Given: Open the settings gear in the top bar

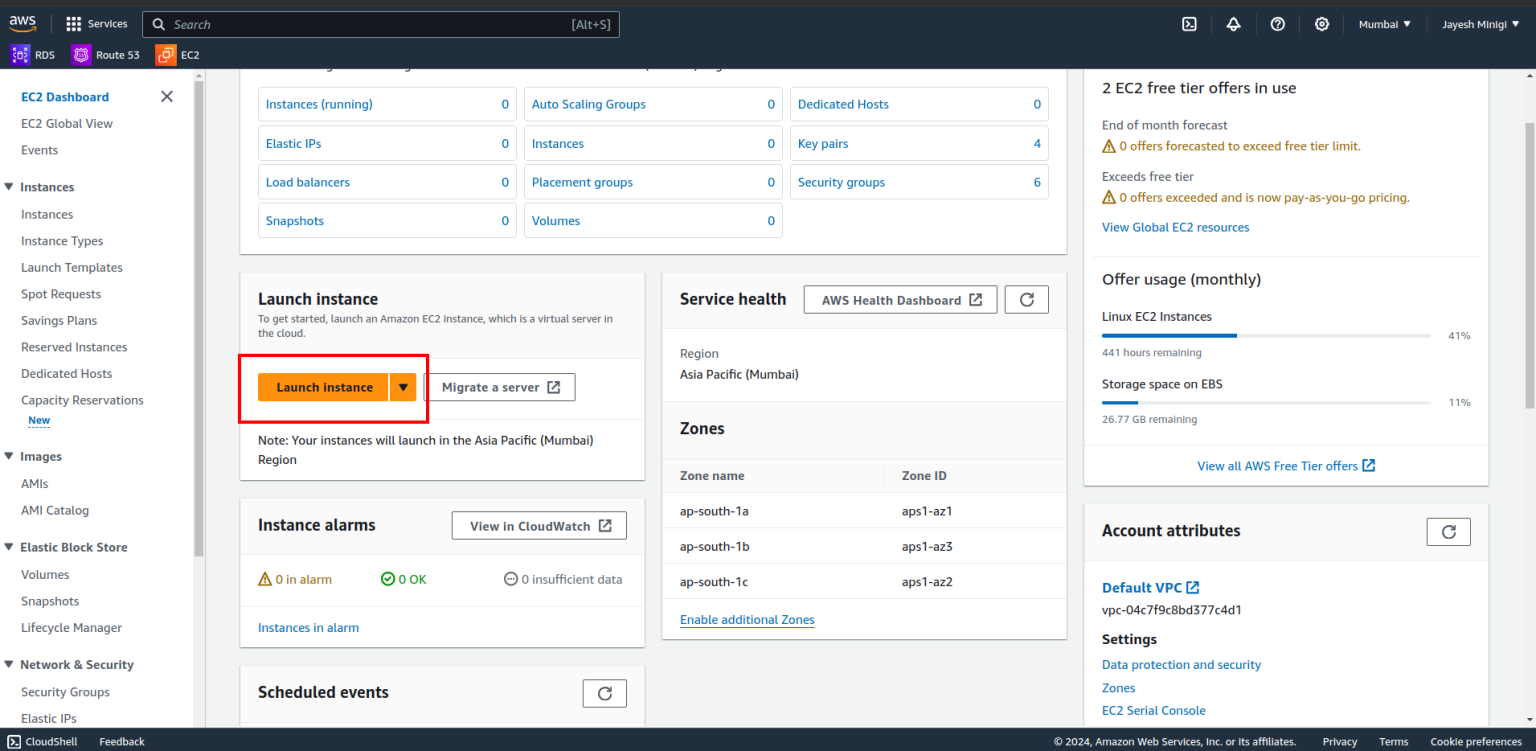Looking at the screenshot, I should coord(1321,23).
